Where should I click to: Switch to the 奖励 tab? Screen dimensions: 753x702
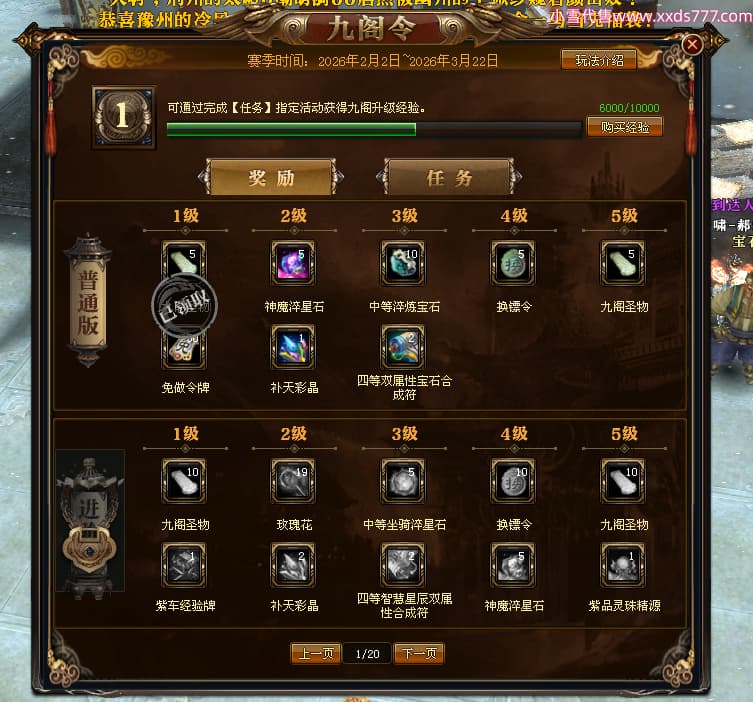click(x=271, y=177)
